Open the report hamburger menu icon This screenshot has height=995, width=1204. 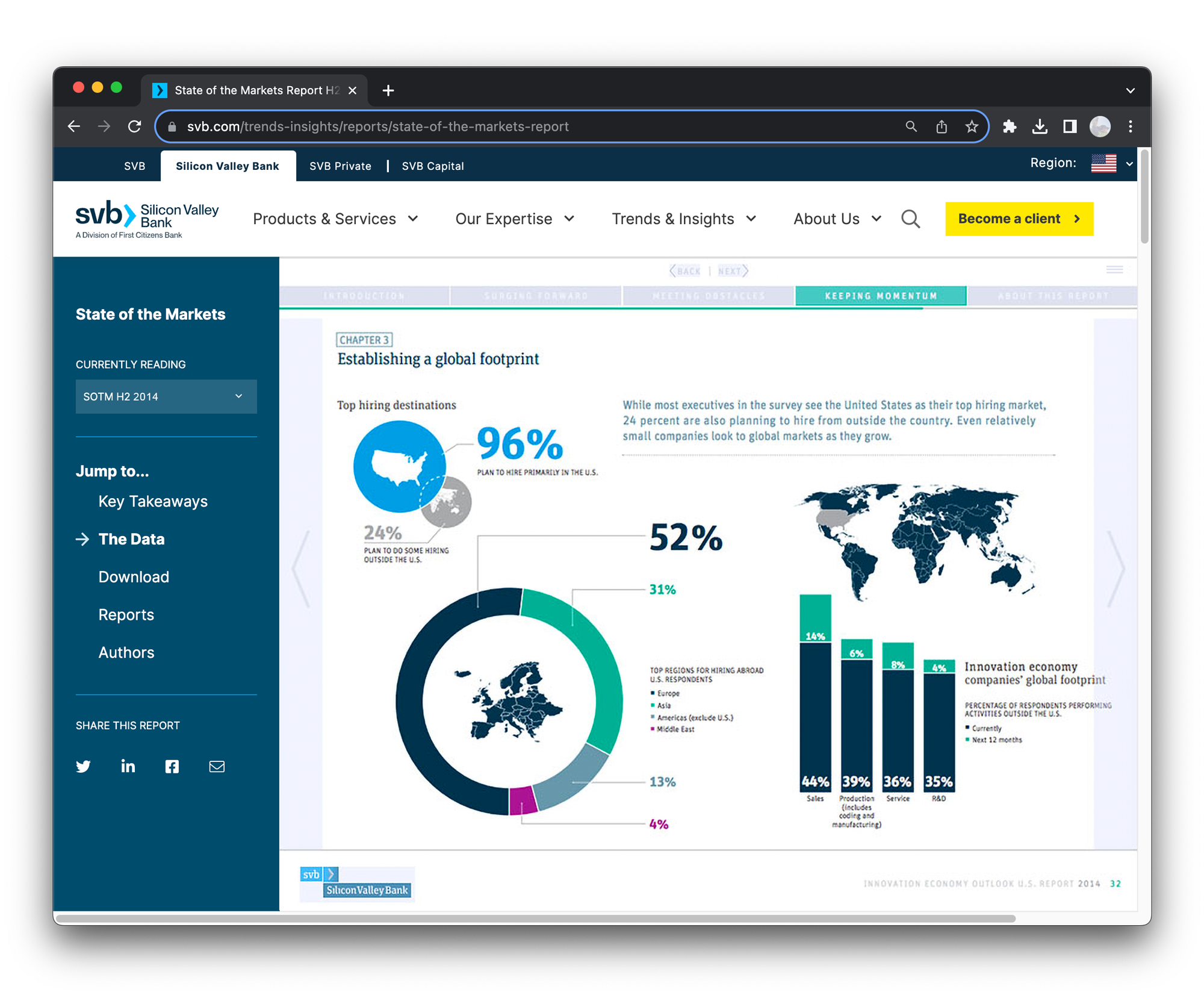point(1115,269)
